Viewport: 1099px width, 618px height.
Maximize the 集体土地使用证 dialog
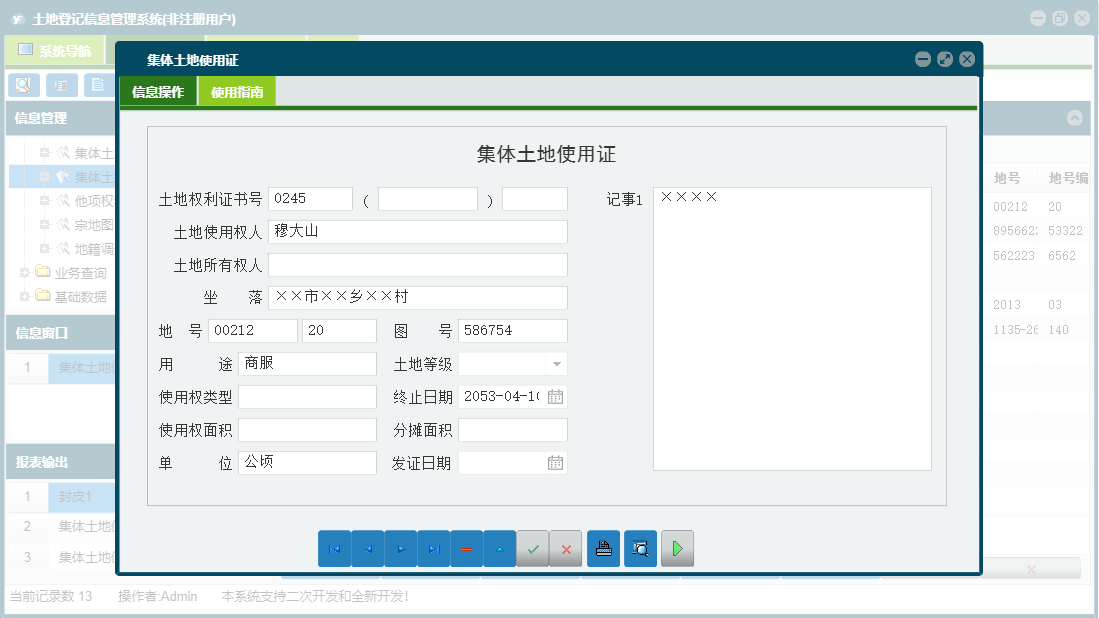945,60
